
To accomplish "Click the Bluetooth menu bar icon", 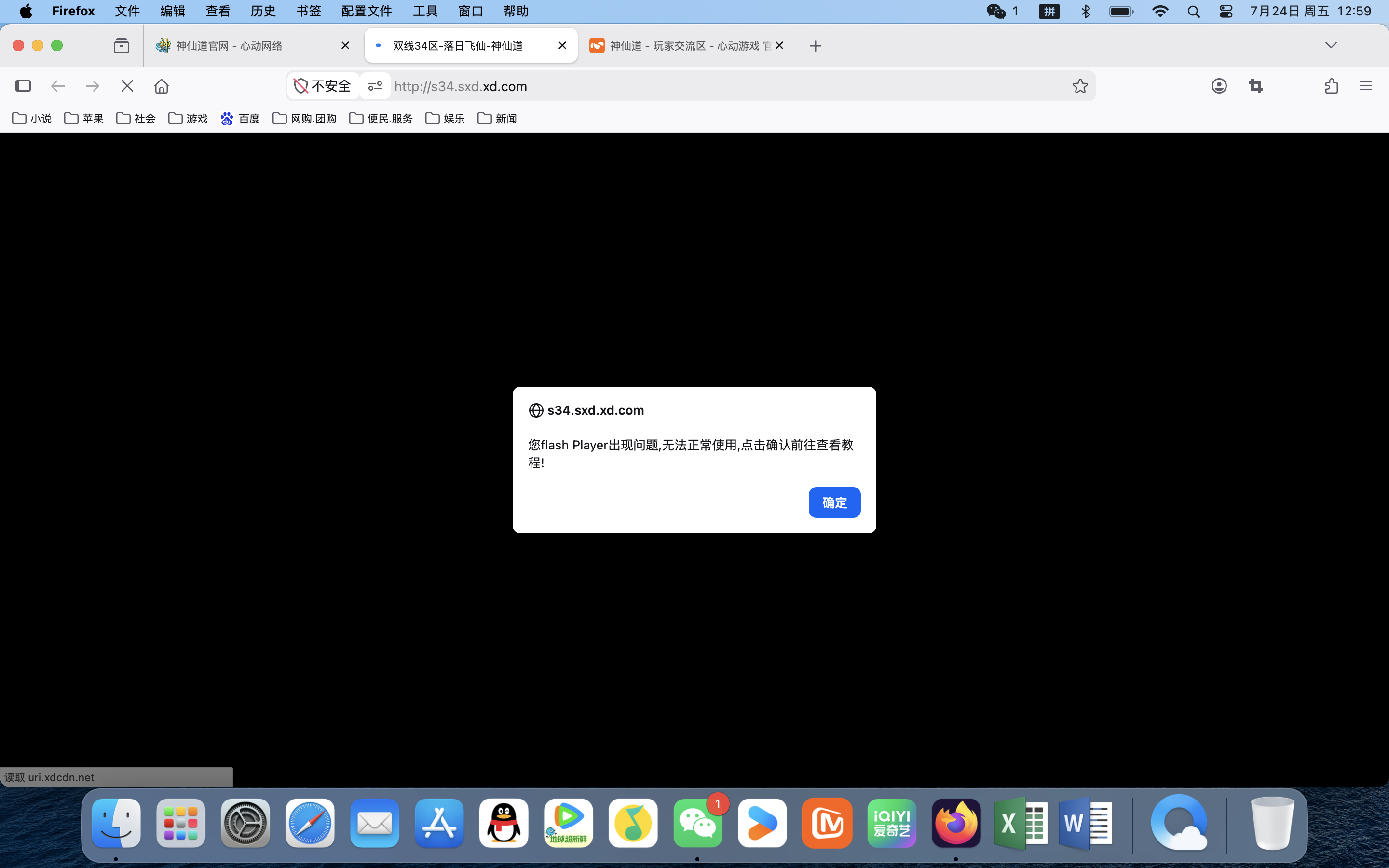I will click(1085, 11).
